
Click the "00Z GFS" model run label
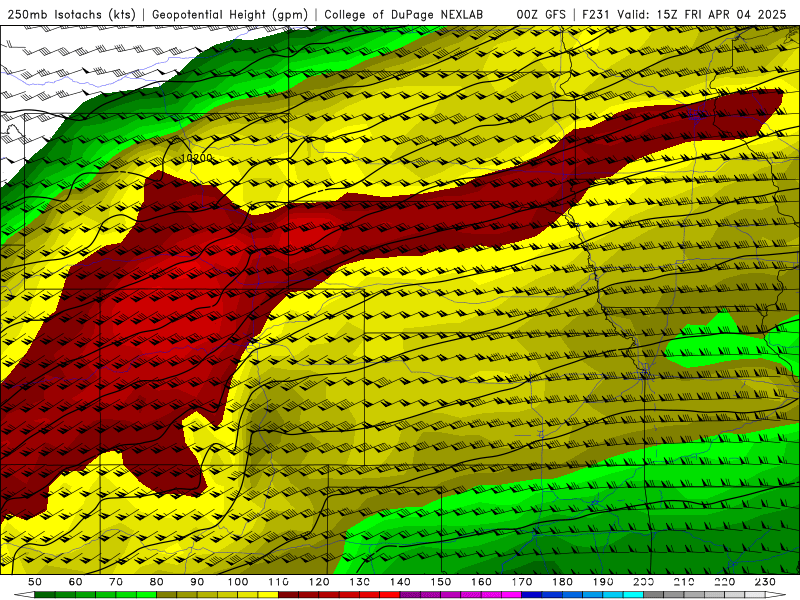pyautogui.click(x=541, y=14)
